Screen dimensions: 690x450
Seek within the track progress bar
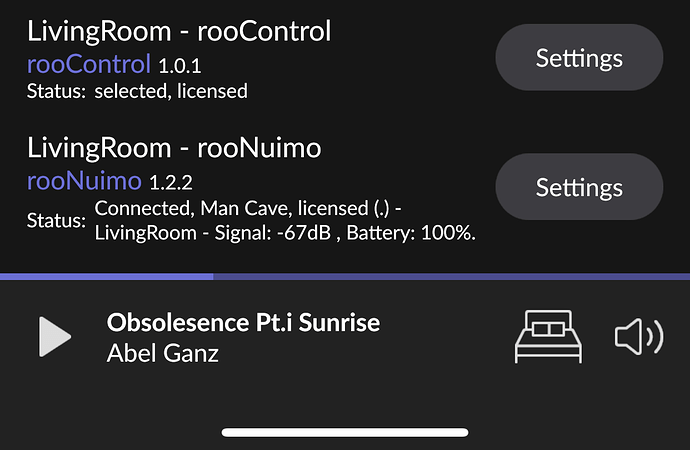pyautogui.click(x=345, y=277)
